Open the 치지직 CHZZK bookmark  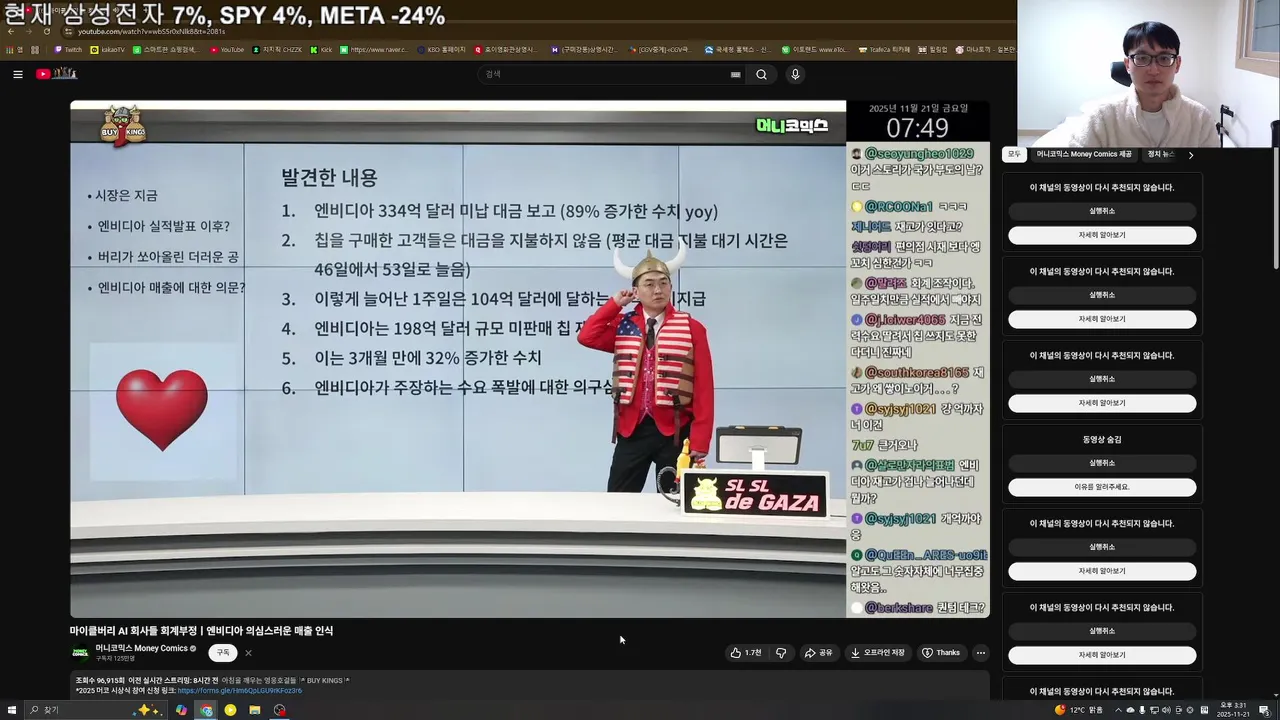278,49
